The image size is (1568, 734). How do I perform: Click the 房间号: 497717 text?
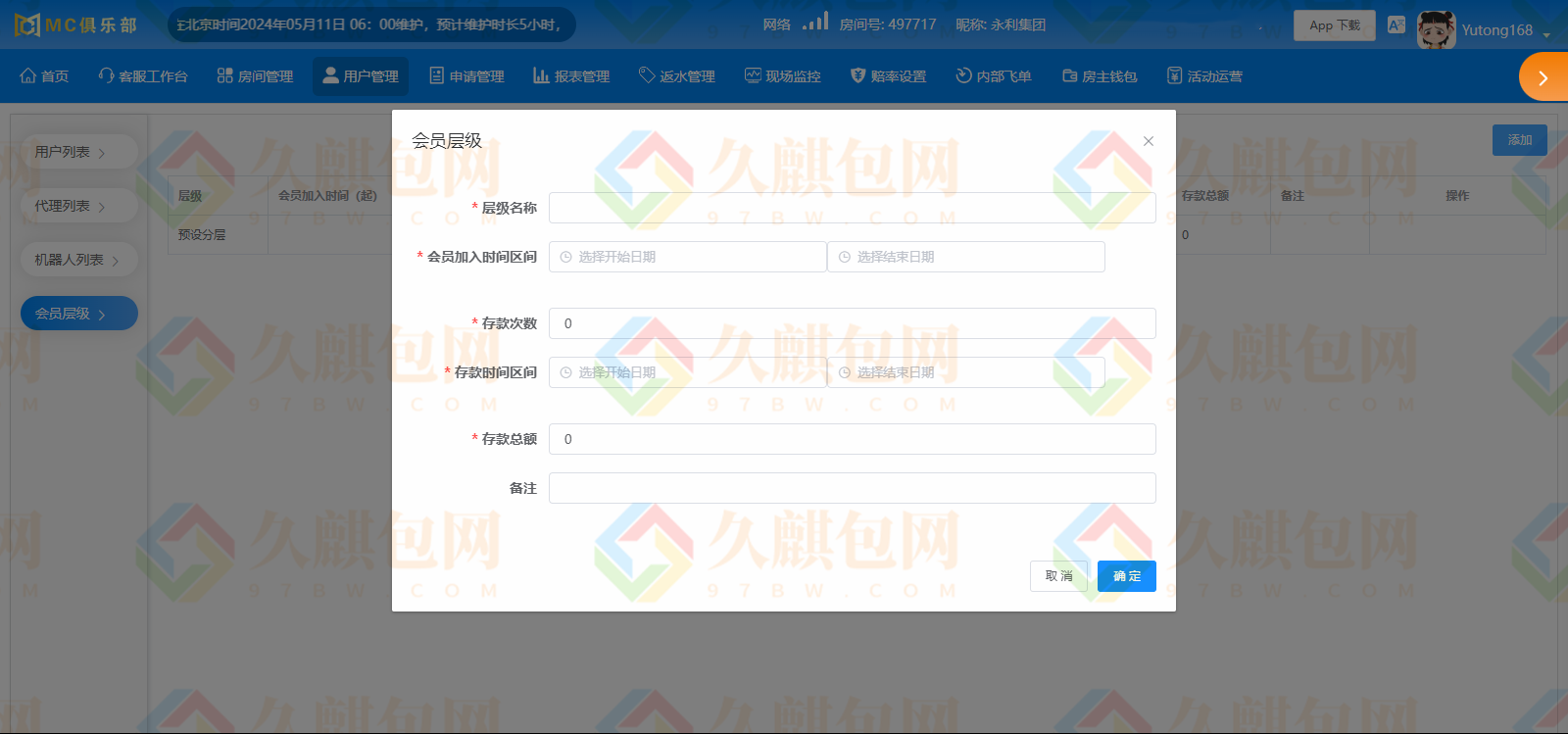888,24
